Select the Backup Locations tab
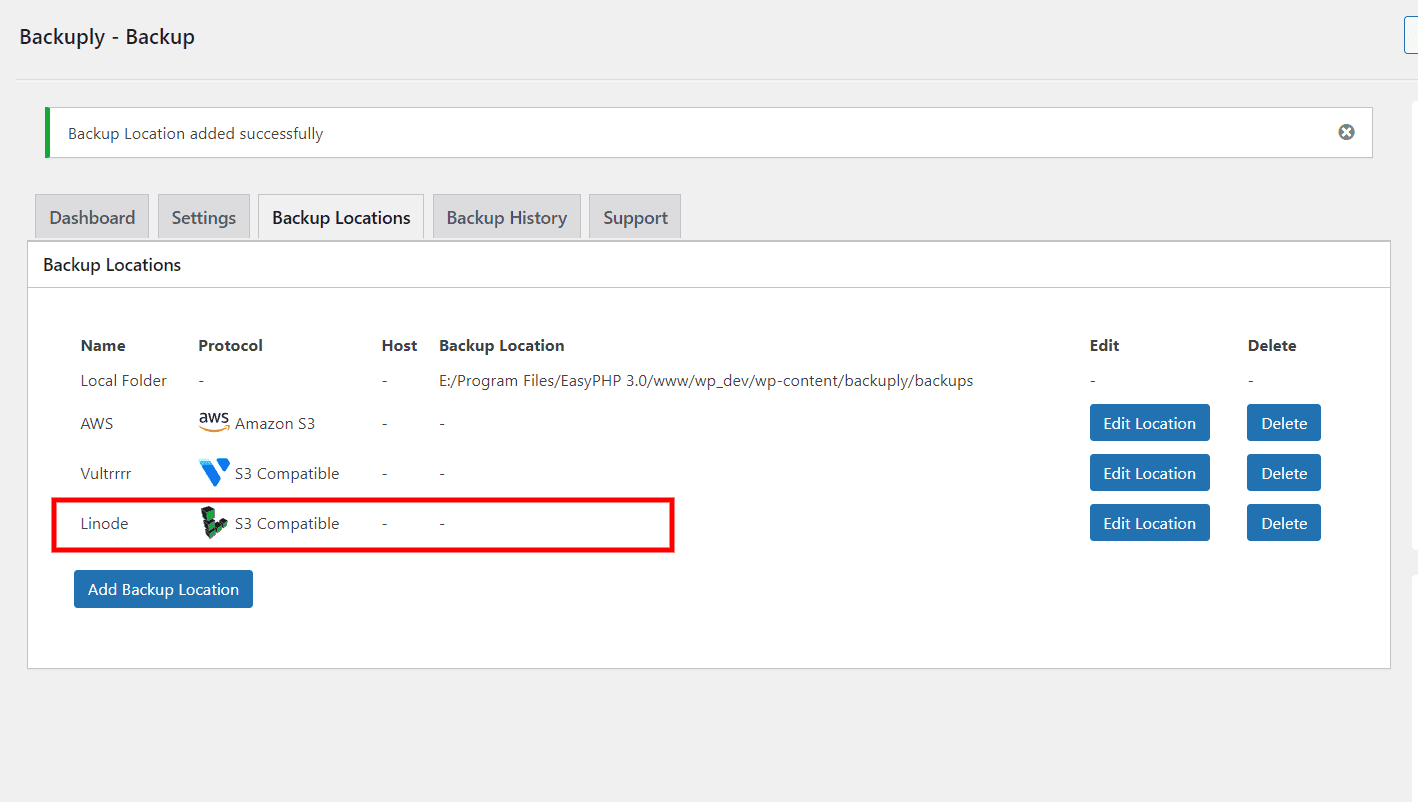The width and height of the screenshot is (1418, 802). 340,216
